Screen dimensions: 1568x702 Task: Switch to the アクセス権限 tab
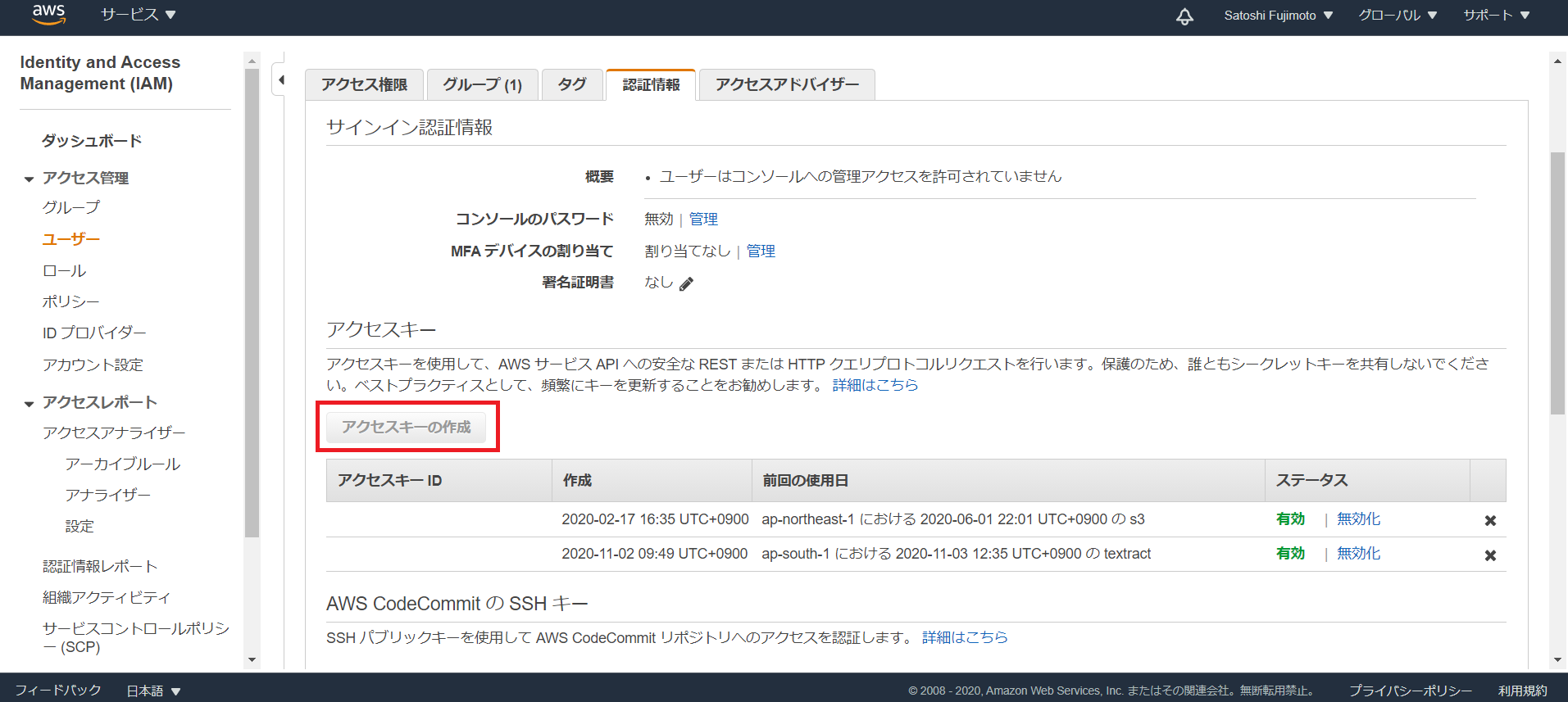point(364,84)
